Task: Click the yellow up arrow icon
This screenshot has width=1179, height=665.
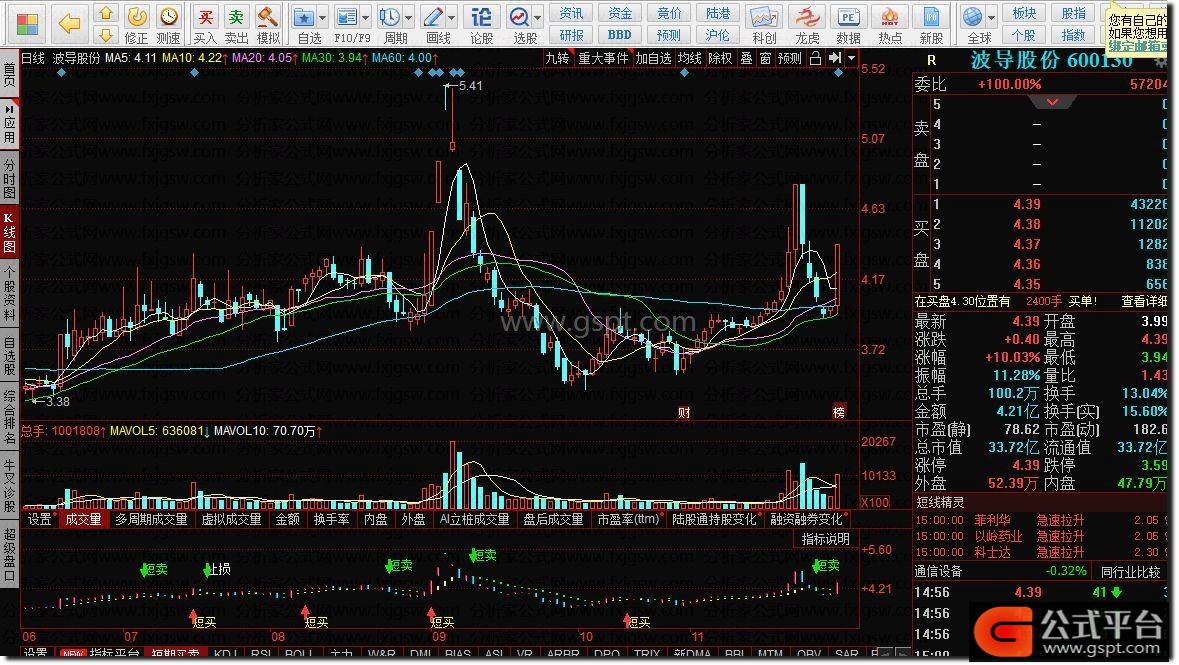Action: coord(106,13)
